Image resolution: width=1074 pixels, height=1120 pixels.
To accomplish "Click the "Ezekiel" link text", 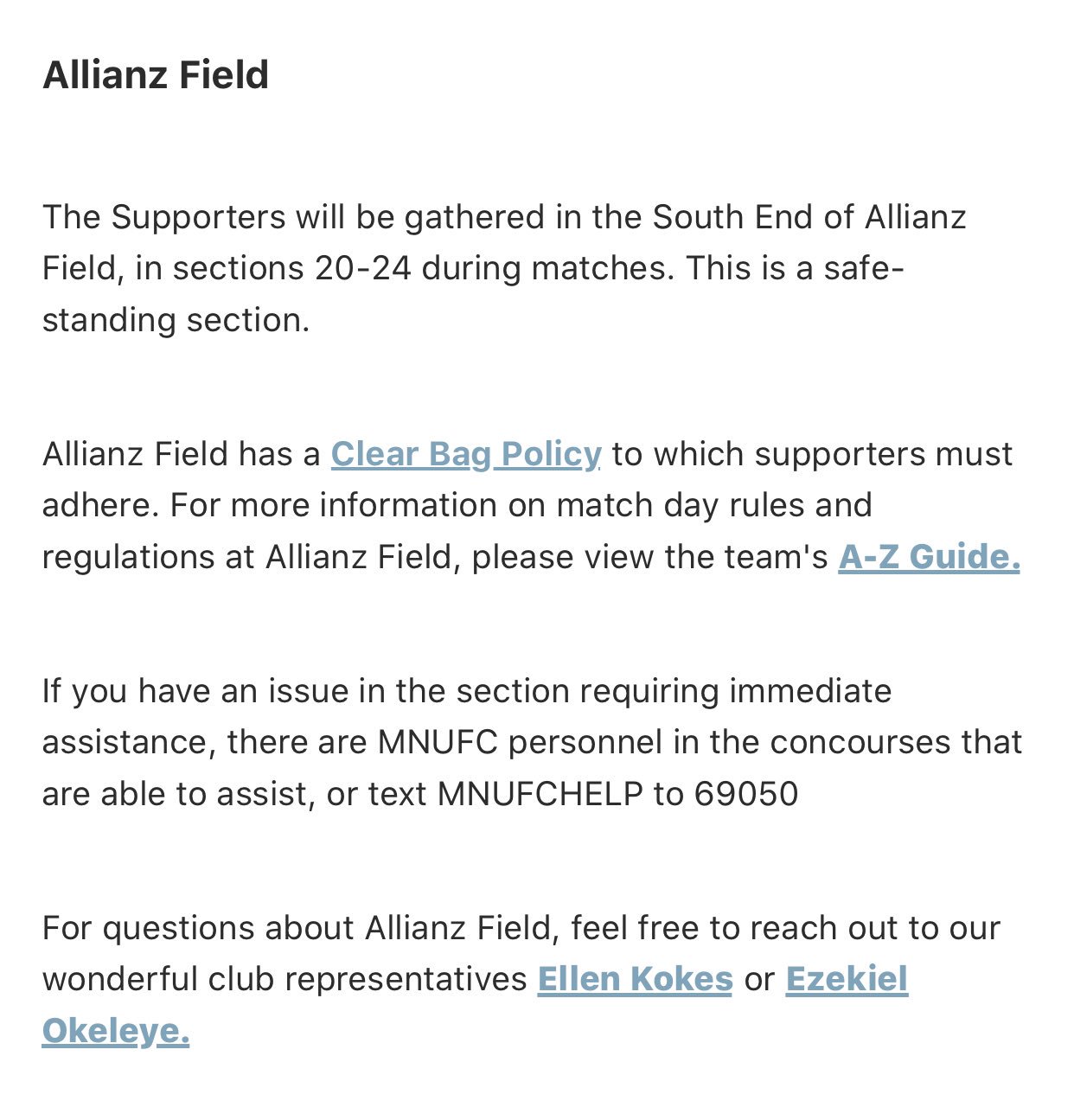I will pyautogui.click(x=847, y=979).
